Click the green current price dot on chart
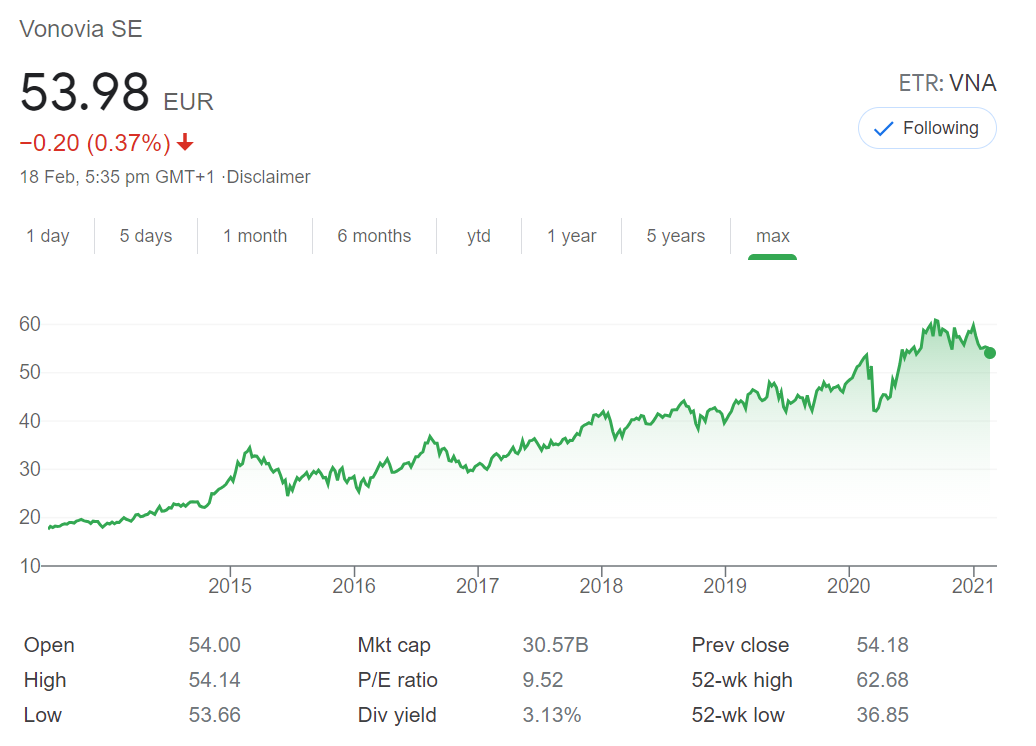 [989, 353]
